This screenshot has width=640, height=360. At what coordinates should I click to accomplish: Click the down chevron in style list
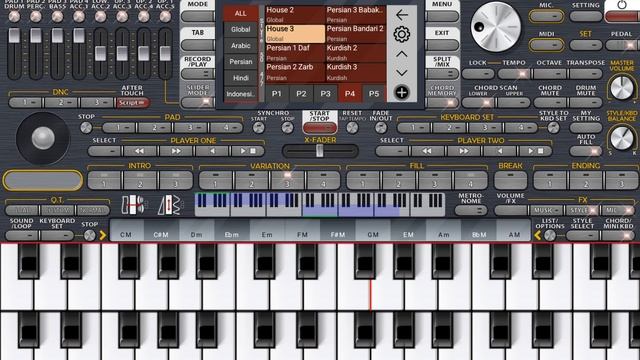click(x=402, y=73)
